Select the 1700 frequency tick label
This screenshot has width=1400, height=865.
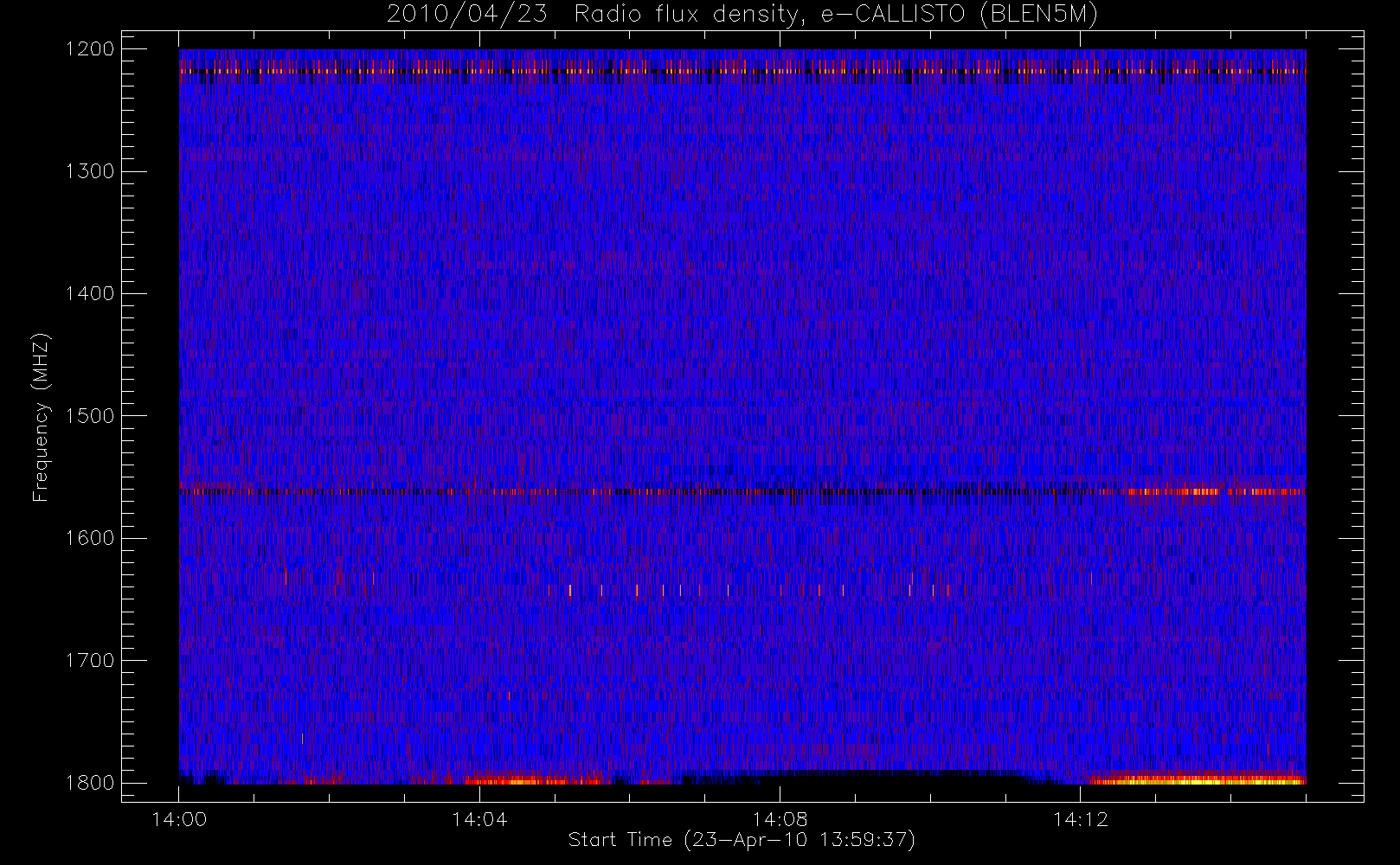tap(90, 660)
